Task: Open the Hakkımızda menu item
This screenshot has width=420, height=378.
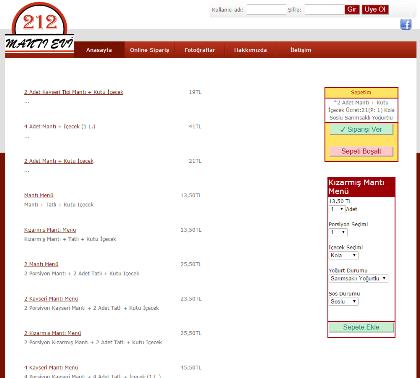Action: (250, 50)
